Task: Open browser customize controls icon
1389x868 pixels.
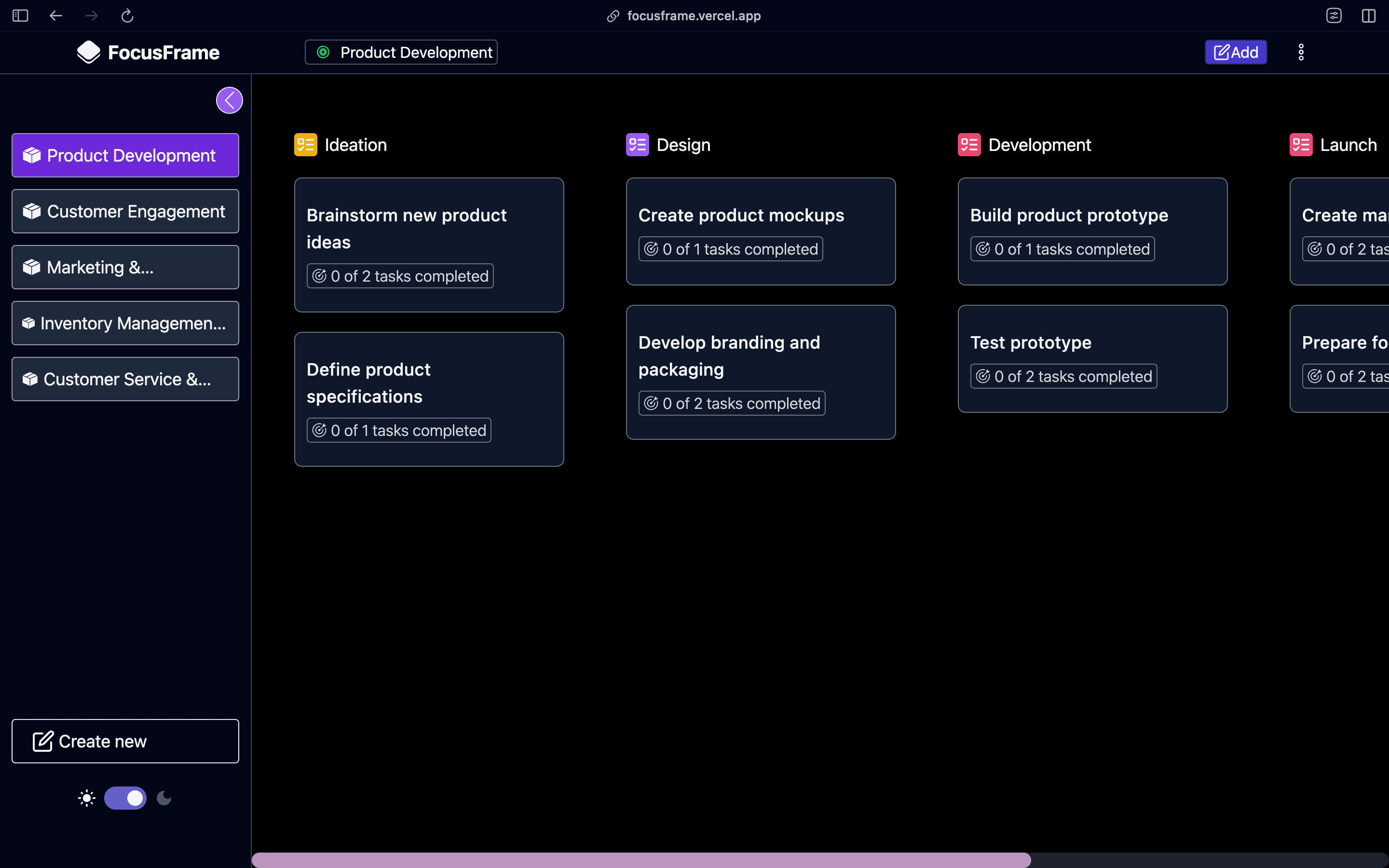Action: [1334, 15]
